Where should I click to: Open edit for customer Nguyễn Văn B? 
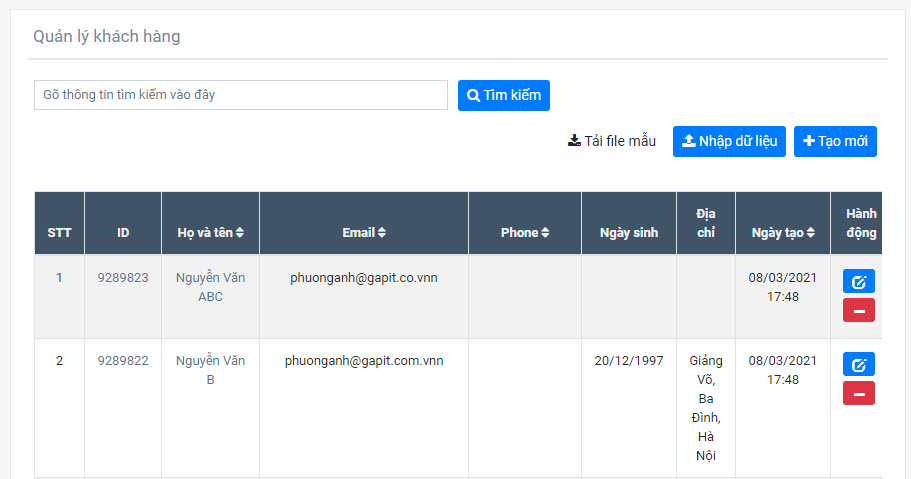(858, 364)
